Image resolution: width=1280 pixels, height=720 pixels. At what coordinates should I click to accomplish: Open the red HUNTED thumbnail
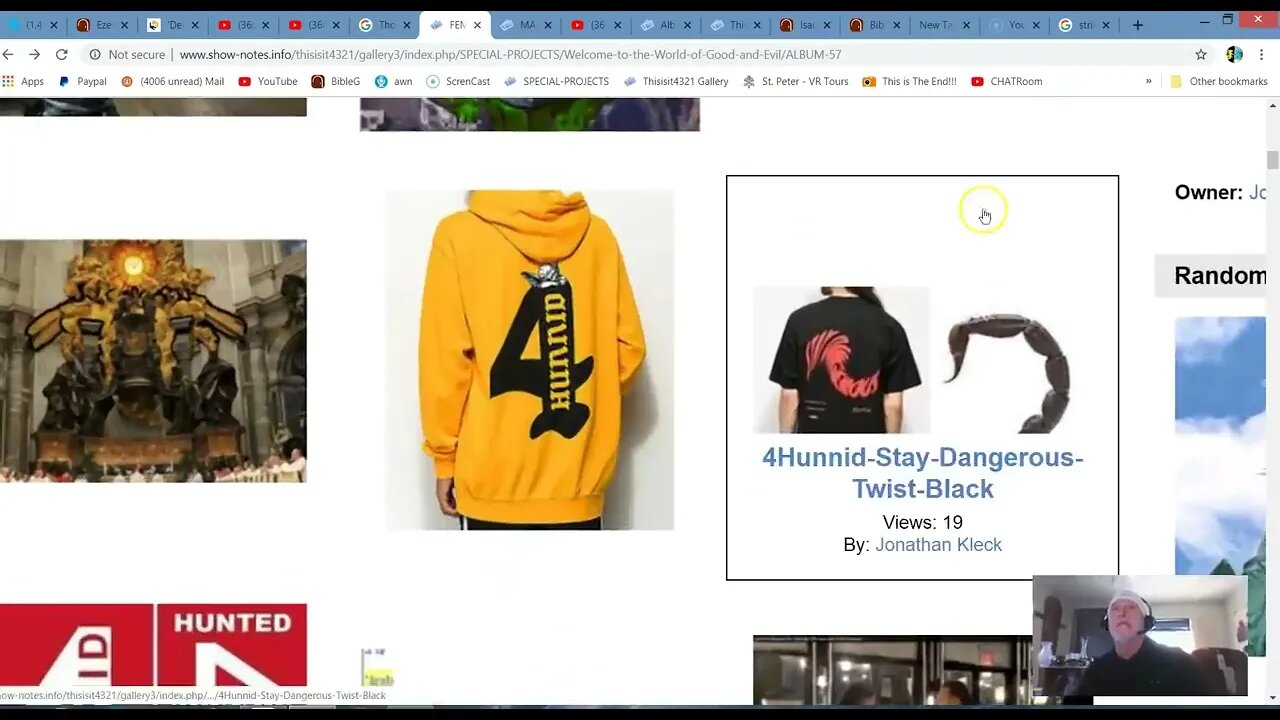pos(153,645)
